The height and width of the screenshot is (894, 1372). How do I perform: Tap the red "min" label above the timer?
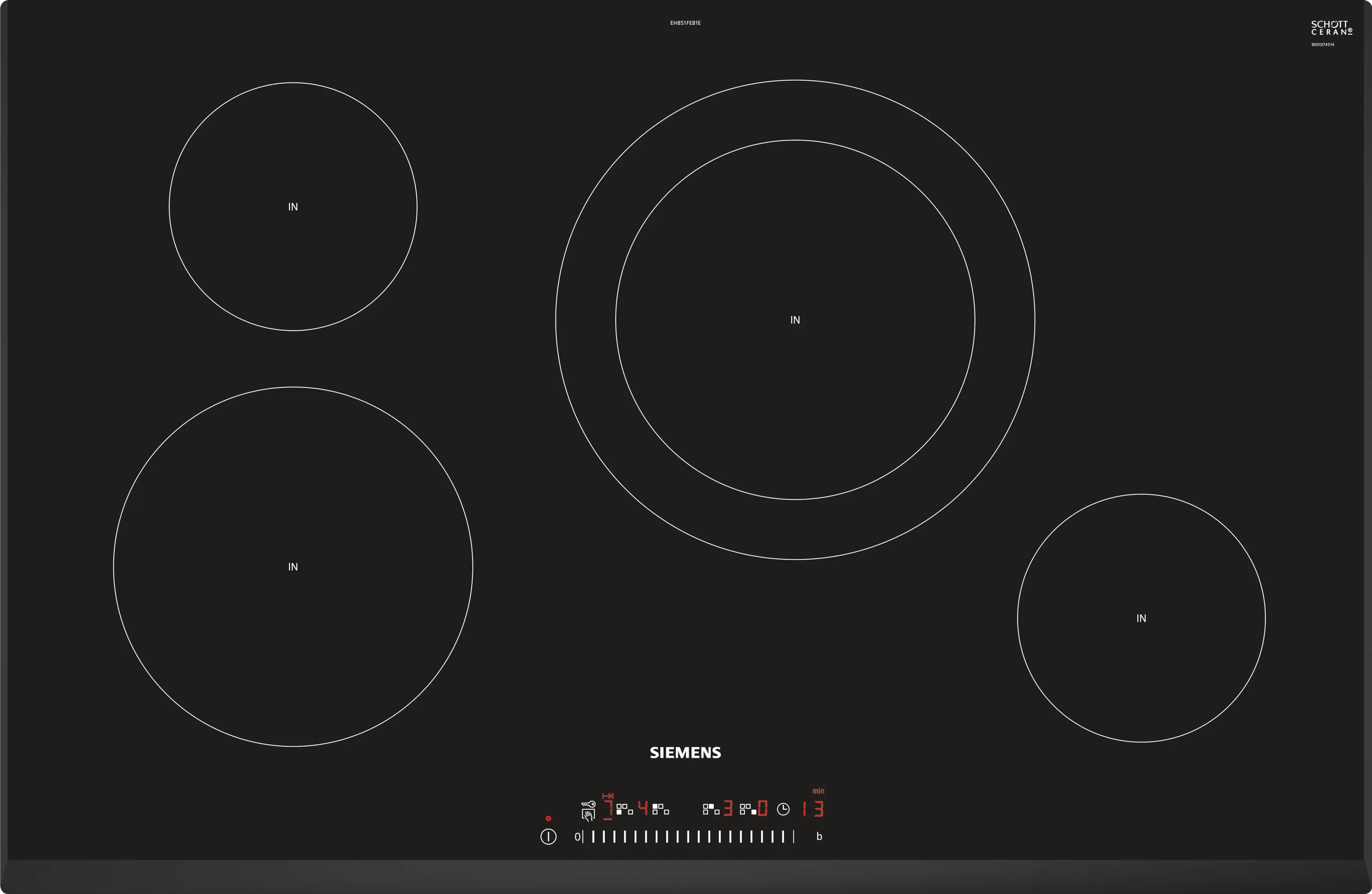(818, 791)
